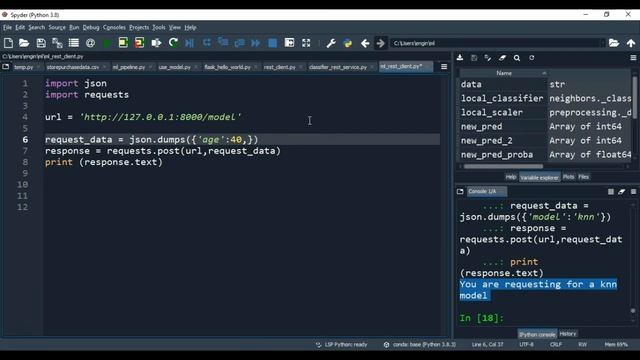Image resolution: width=640 pixels, height=360 pixels.
Task: Create a new file with toolbar icon
Action: coord(8,43)
